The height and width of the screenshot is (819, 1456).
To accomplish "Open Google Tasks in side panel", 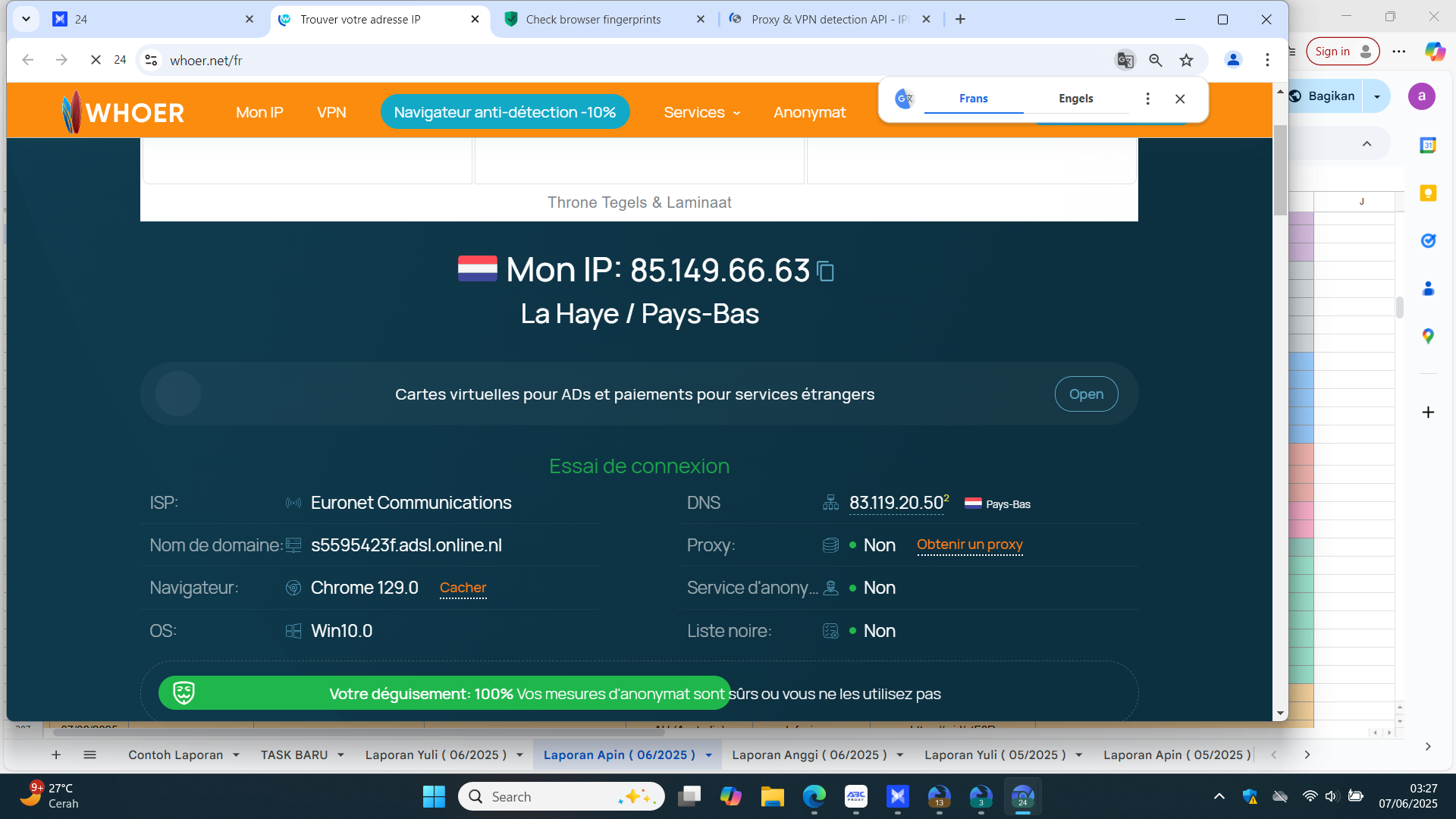I will (x=1428, y=241).
